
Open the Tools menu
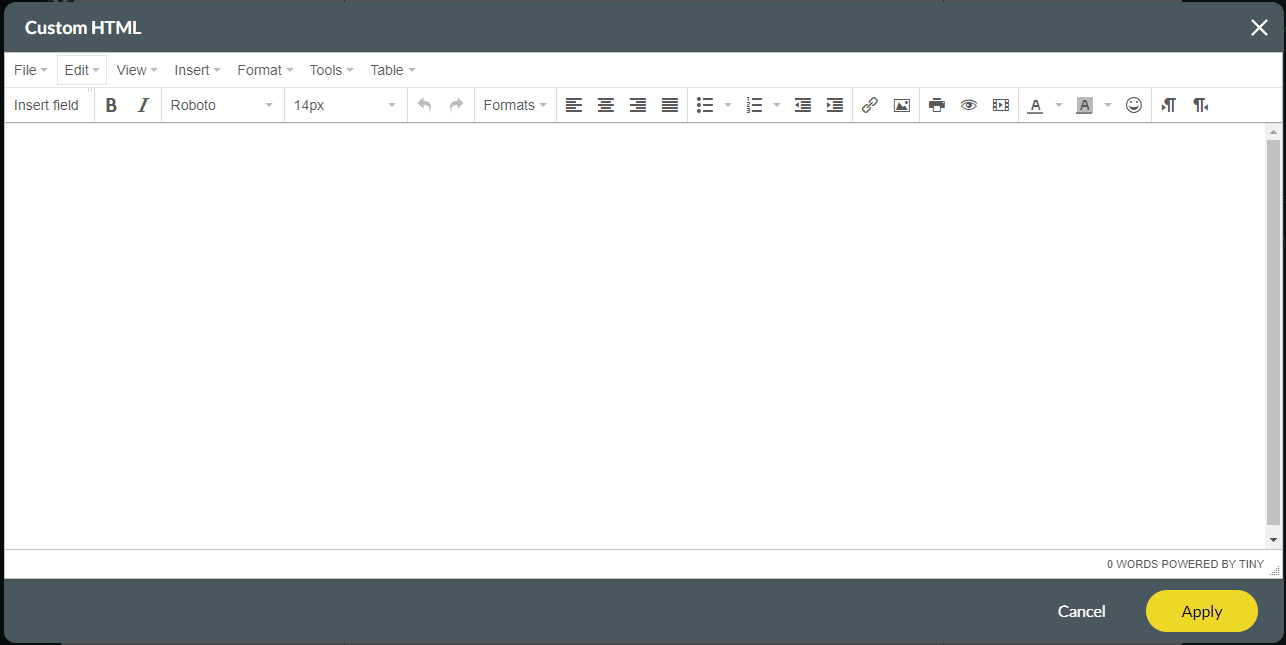pos(330,69)
